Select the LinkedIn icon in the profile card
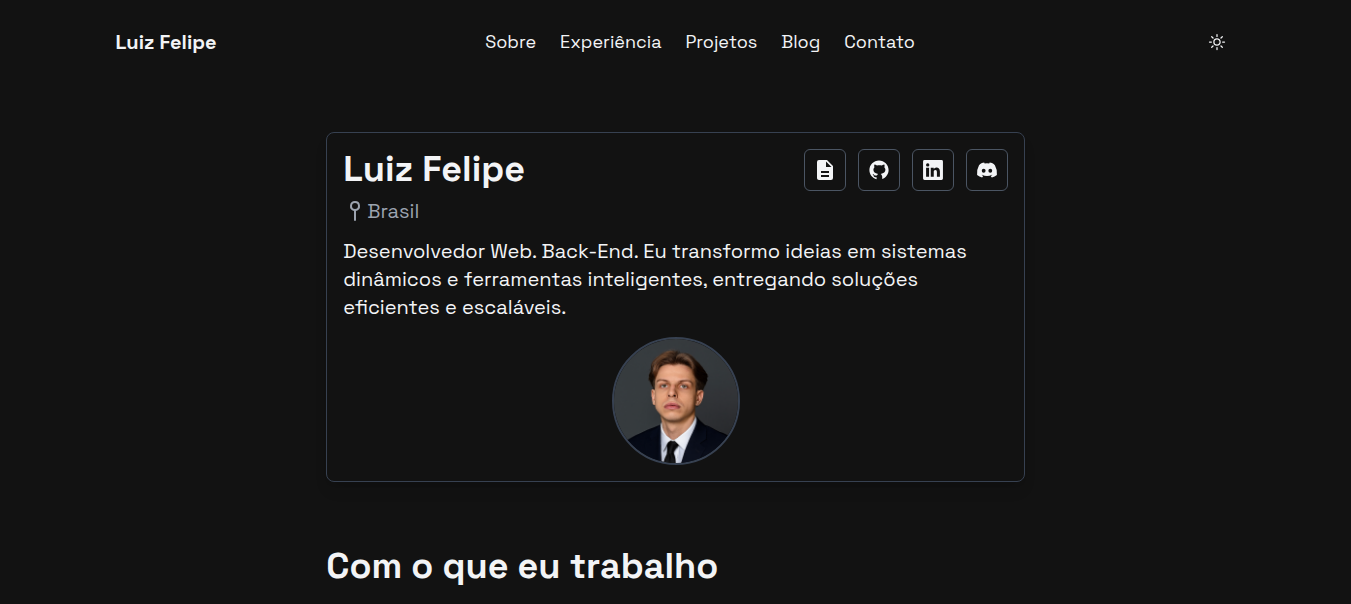The width and height of the screenshot is (1351, 604). click(x=932, y=169)
